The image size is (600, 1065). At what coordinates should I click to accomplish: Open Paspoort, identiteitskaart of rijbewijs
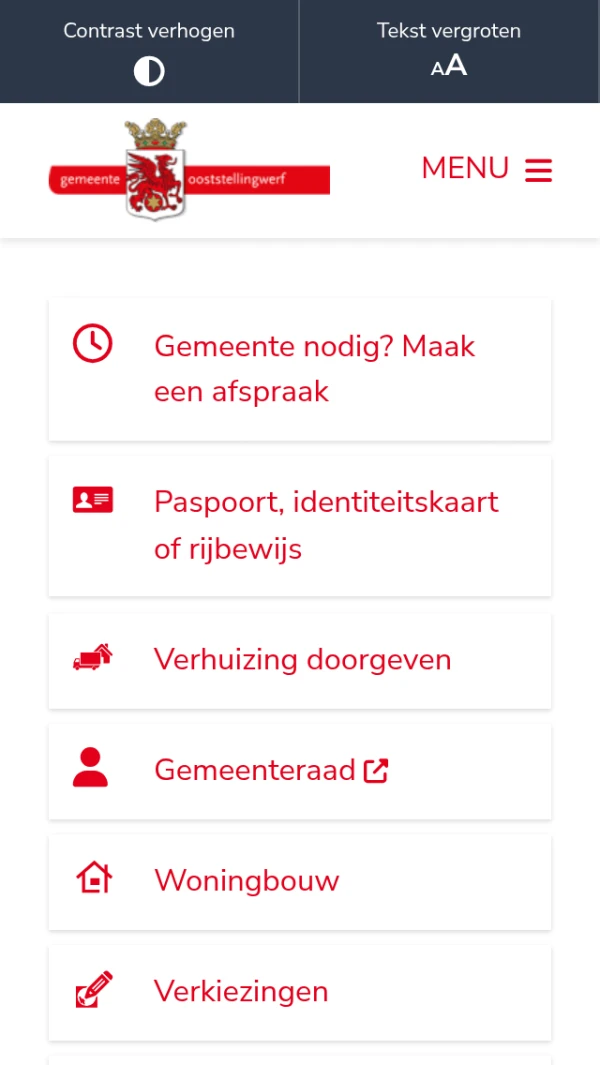pyautogui.click(x=326, y=525)
